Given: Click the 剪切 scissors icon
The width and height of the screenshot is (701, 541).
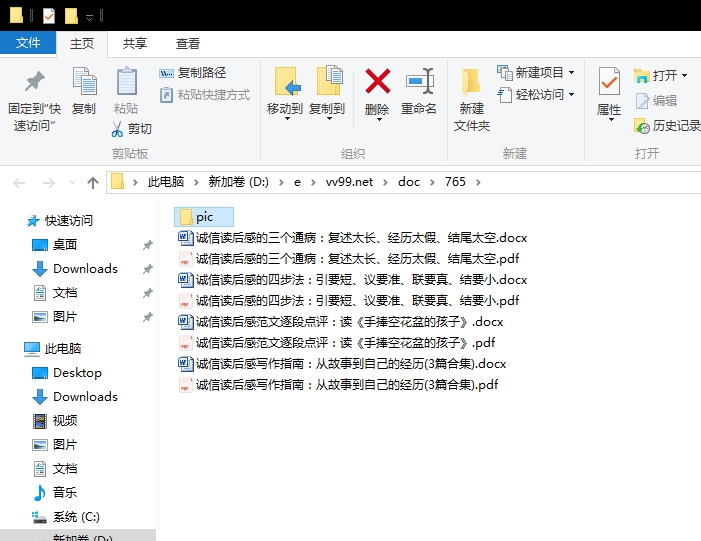Looking at the screenshot, I should [x=117, y=129].
